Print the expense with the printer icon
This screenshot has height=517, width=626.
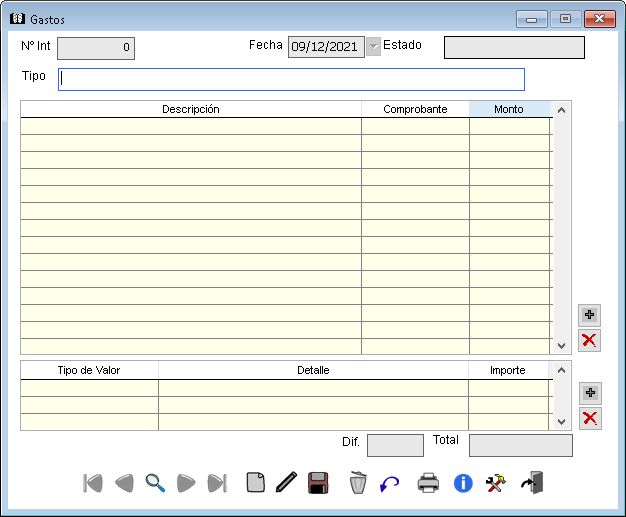click(x=428, y=483)
